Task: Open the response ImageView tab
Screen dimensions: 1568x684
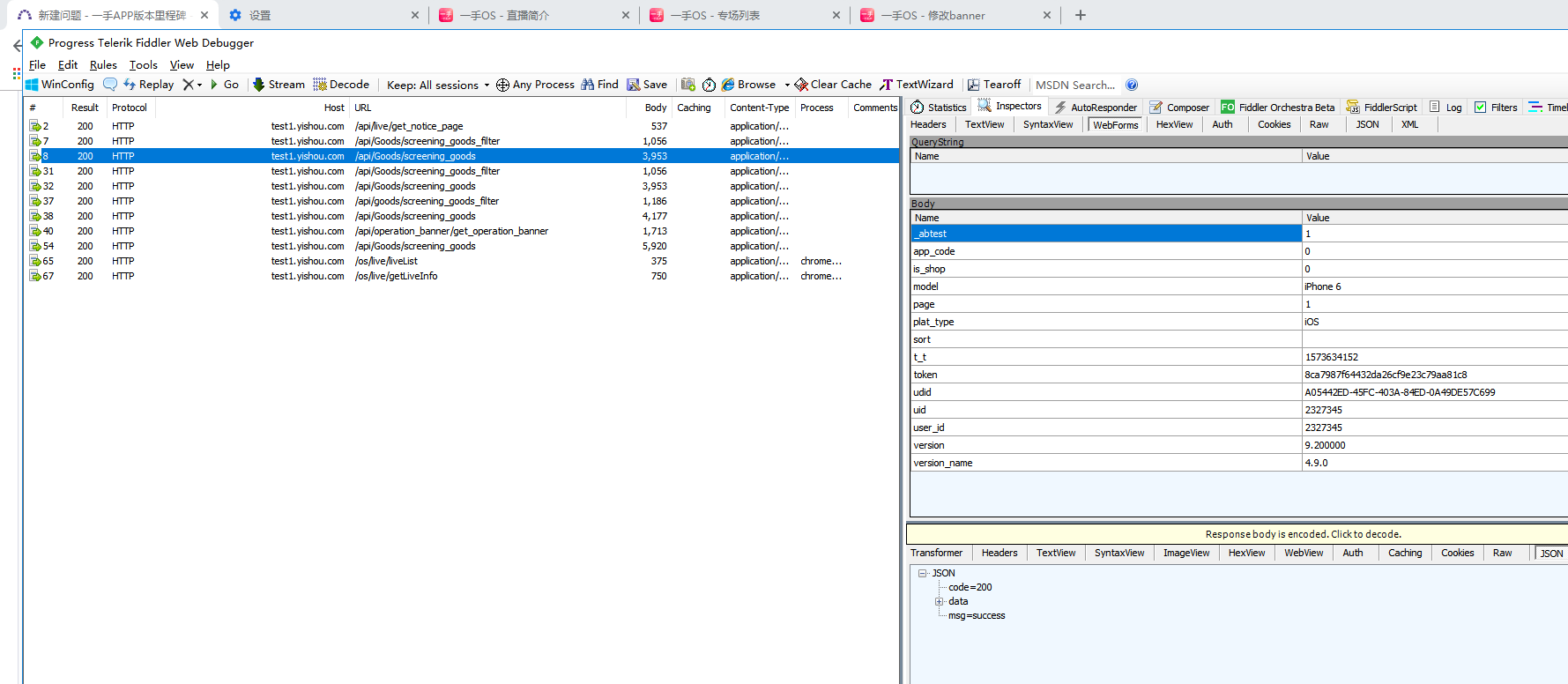Action: 1186,553
